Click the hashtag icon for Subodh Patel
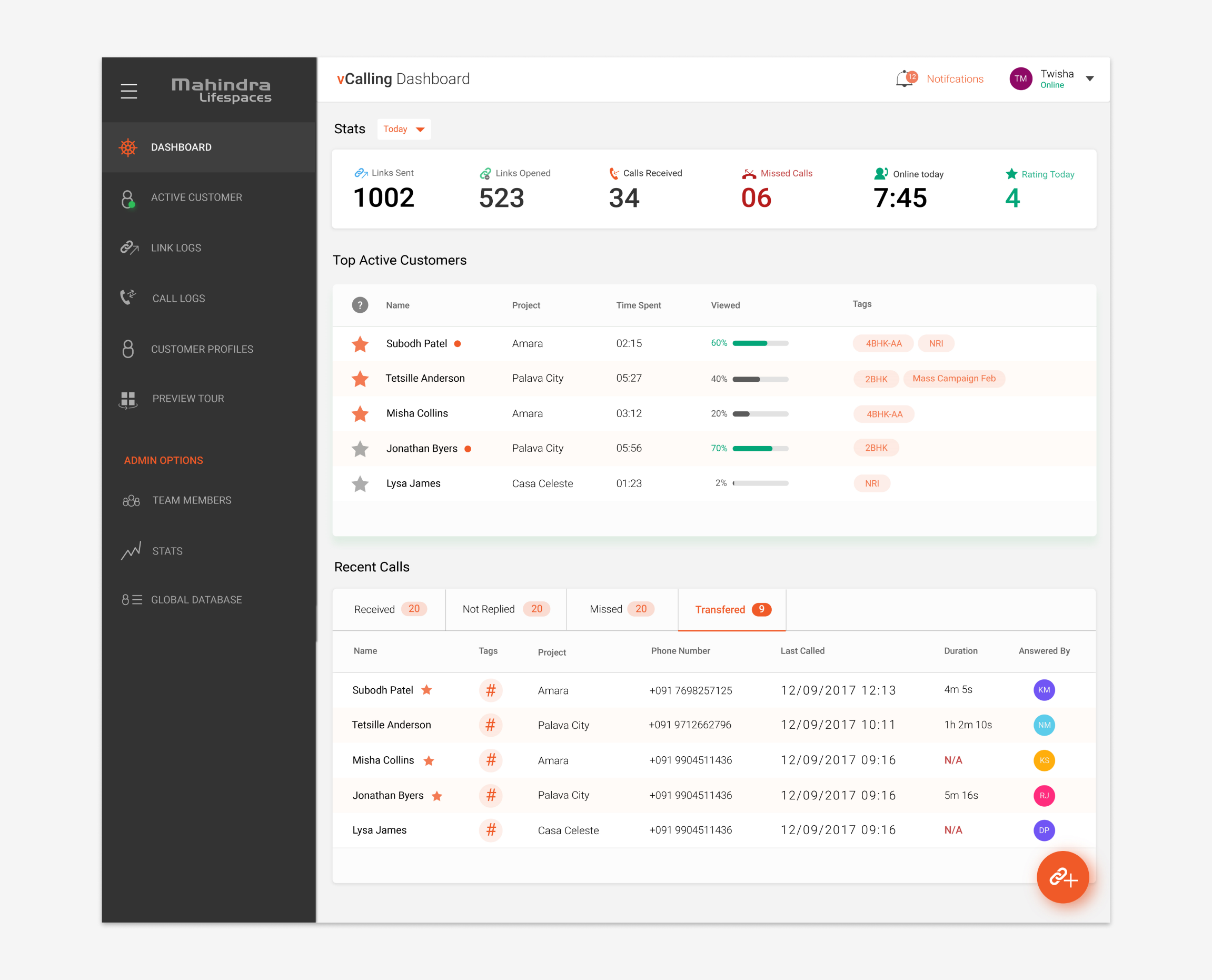 [491, 690]
